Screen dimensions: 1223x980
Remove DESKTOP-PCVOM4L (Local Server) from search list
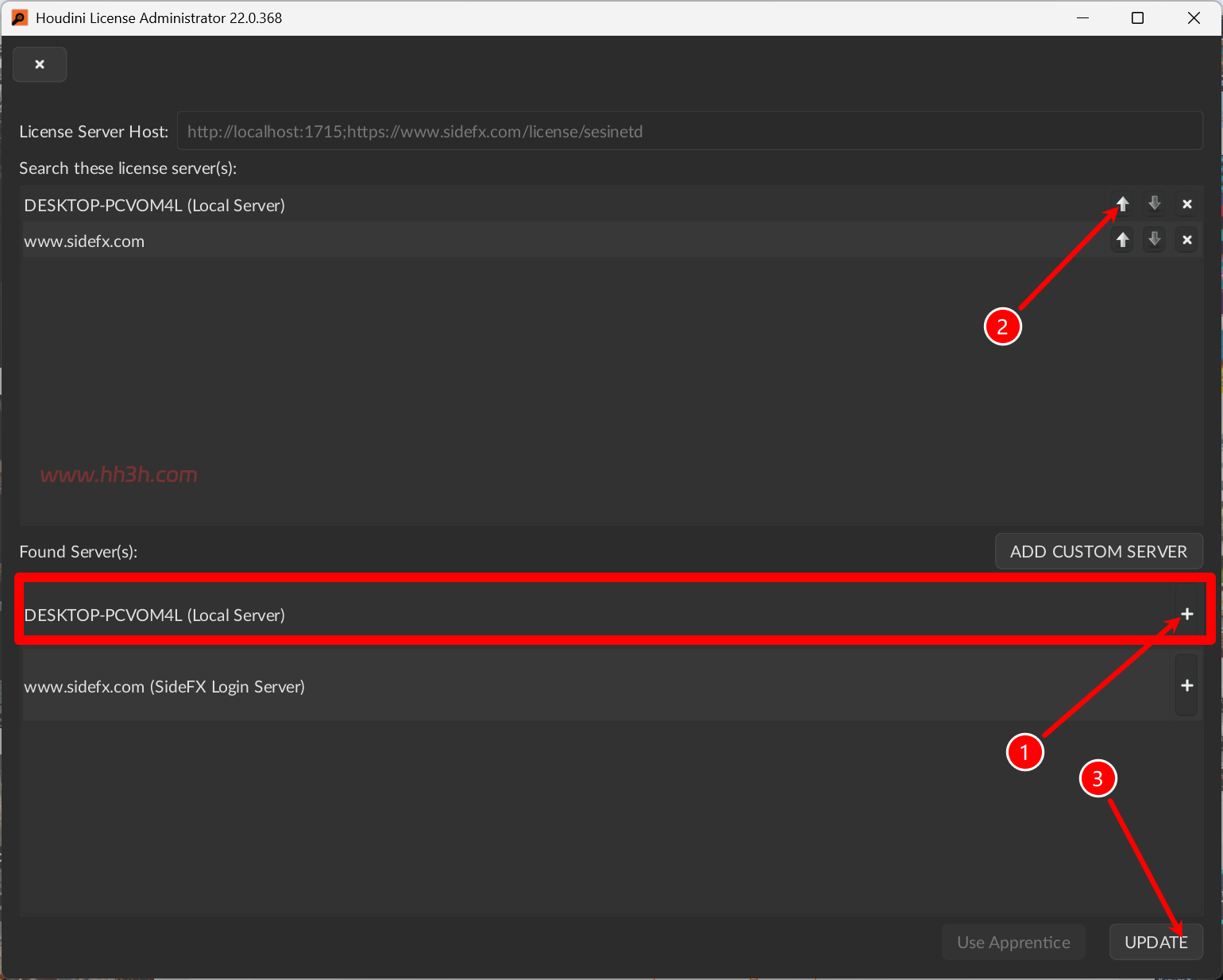point(1187,204)
